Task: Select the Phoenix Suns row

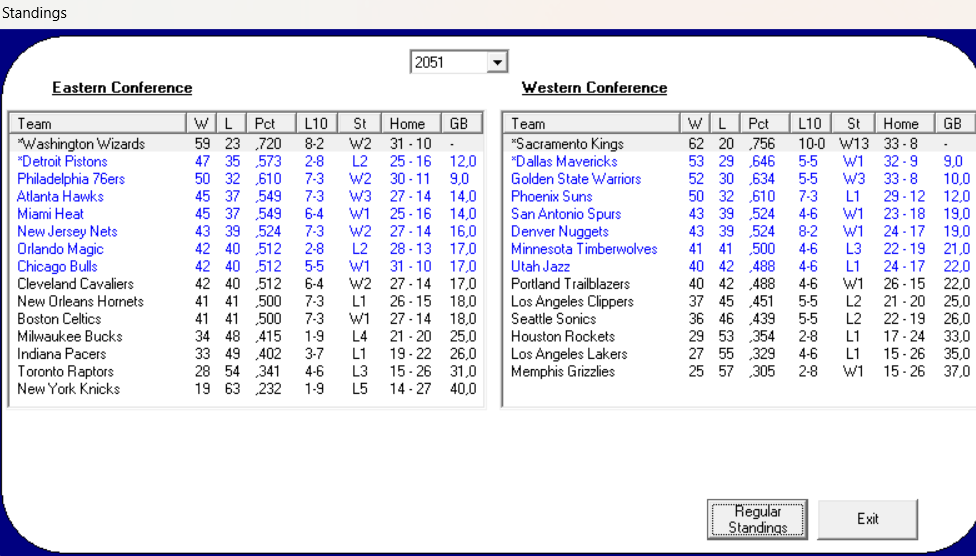Action: pyautogui.click(x=740, y=196)
